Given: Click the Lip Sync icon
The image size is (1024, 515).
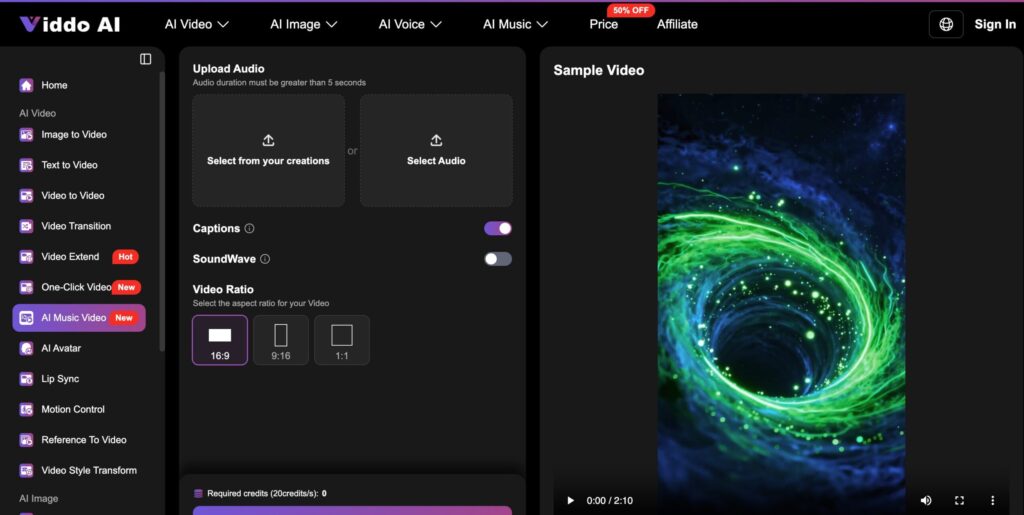Looking at the screenshot, I should (x=26, y=379).
